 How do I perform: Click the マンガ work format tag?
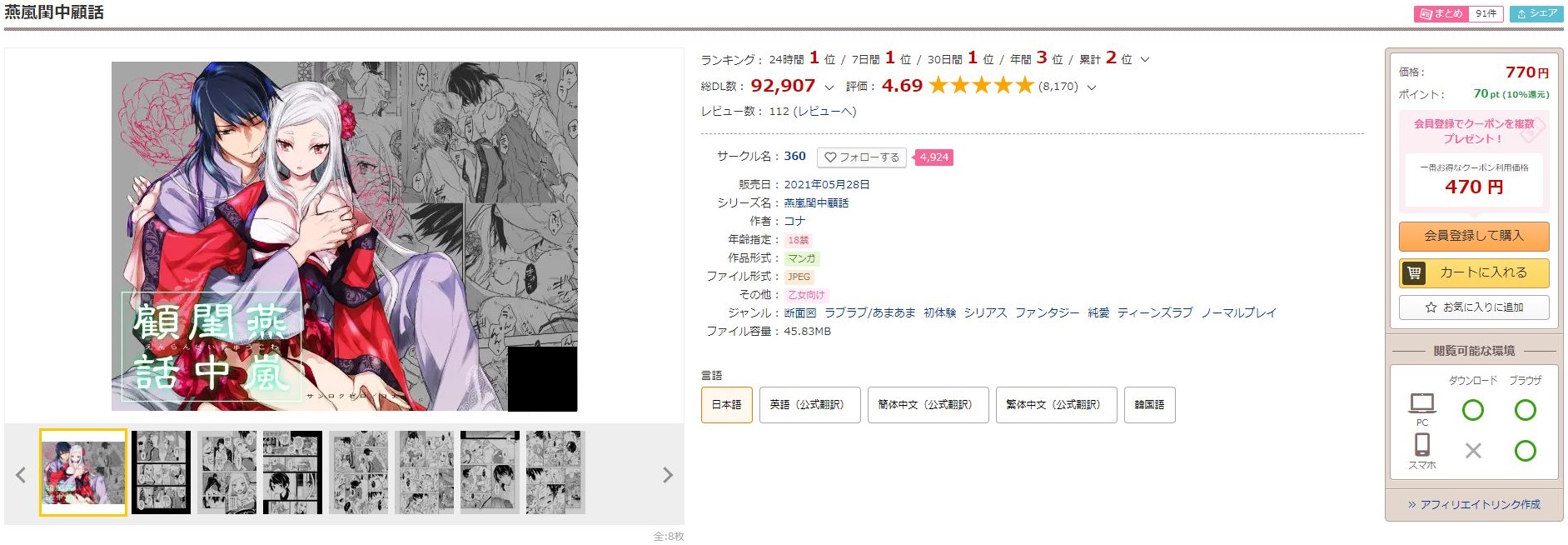[x=801, y=258]
